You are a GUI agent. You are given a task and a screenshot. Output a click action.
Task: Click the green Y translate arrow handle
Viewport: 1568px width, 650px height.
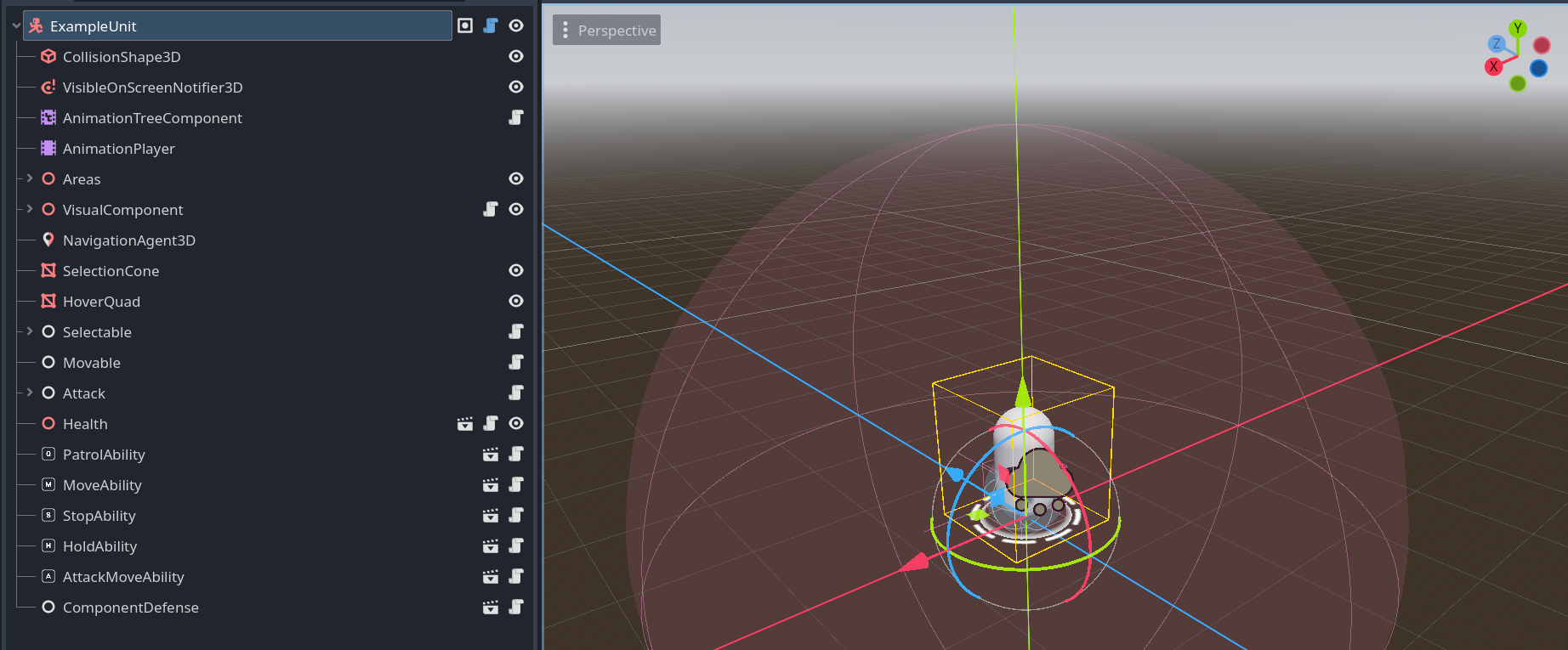[x=1023, y=393]
